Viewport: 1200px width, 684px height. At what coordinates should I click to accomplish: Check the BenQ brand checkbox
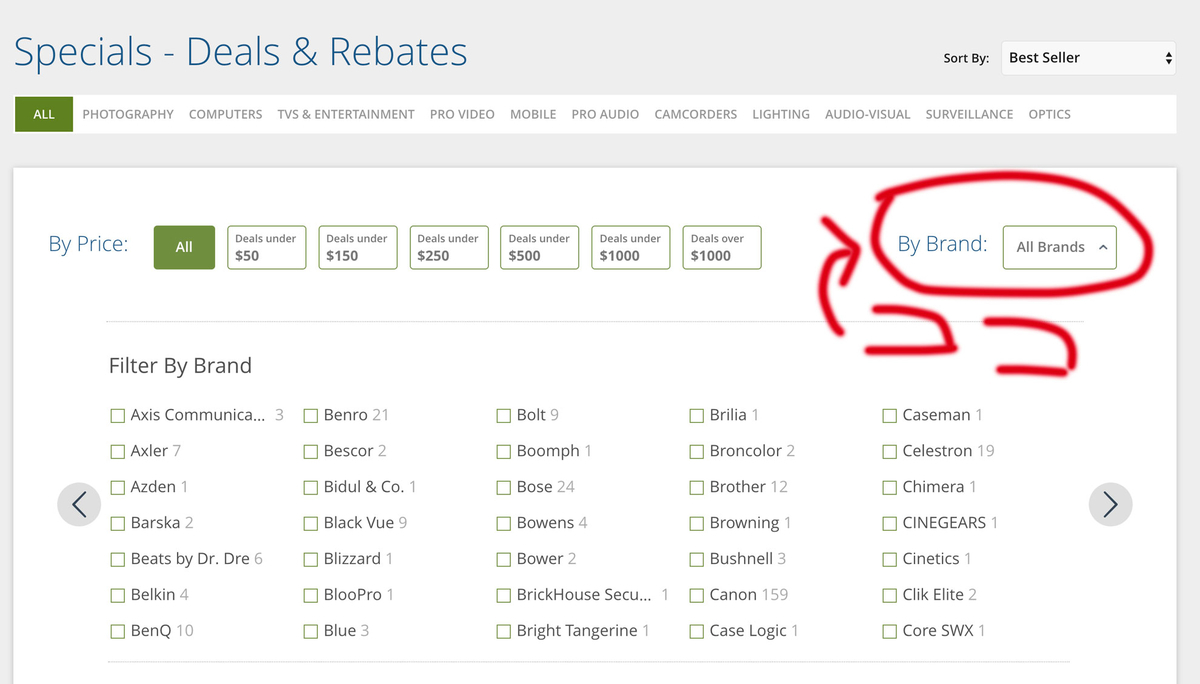pos(118,631)
